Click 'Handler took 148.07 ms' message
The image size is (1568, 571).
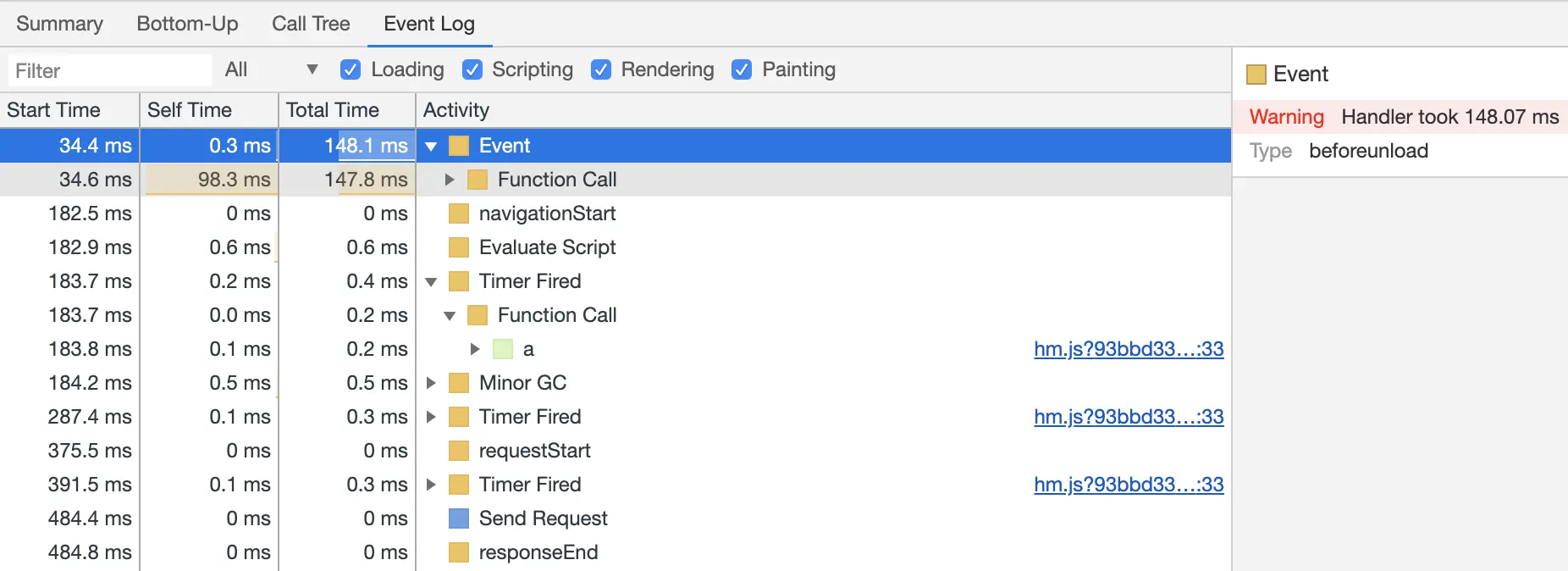[1449, 117]
